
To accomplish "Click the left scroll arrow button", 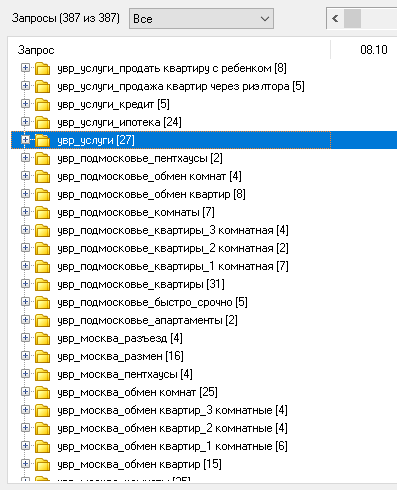I will [x=335, y=19].
